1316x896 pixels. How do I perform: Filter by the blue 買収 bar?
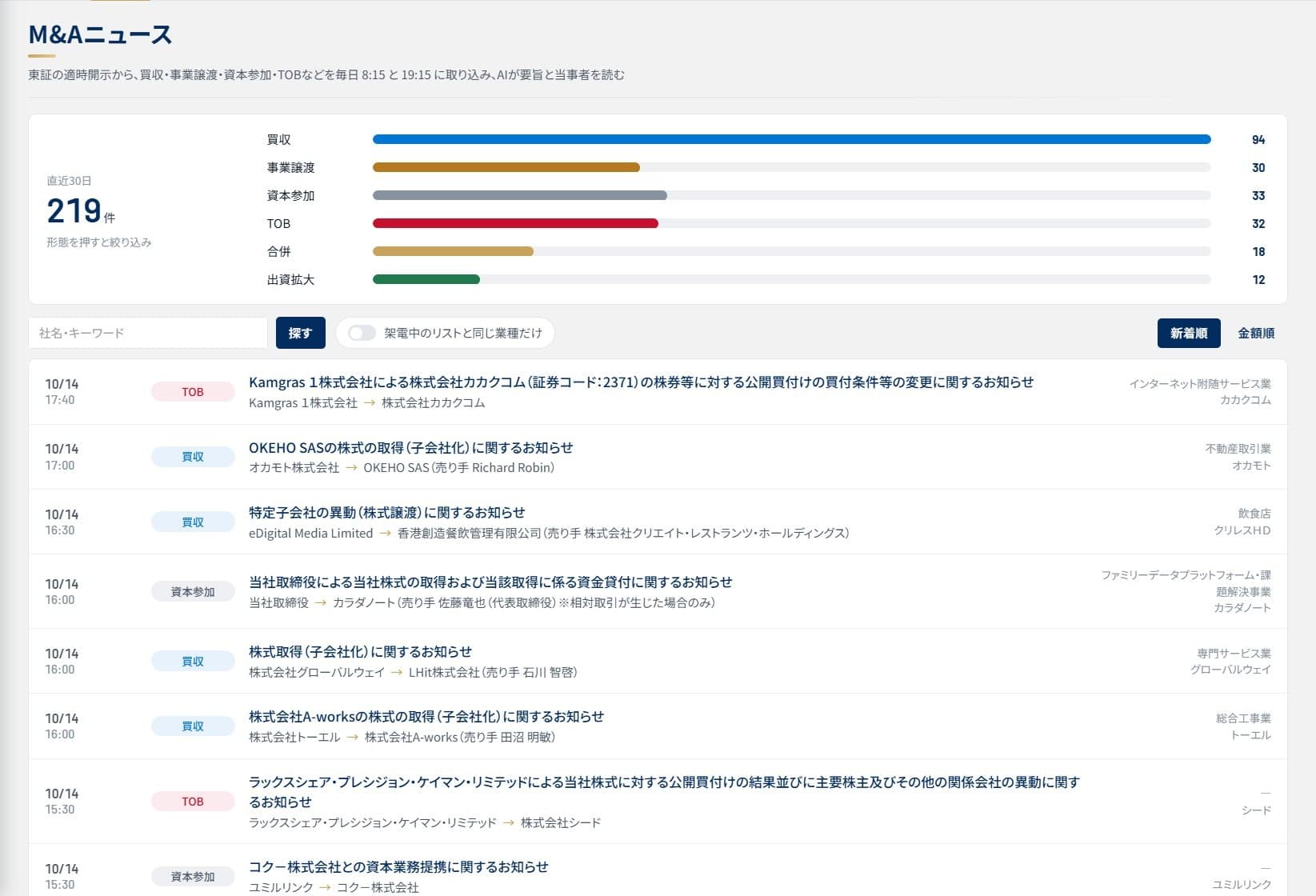[x=791, y=139]
